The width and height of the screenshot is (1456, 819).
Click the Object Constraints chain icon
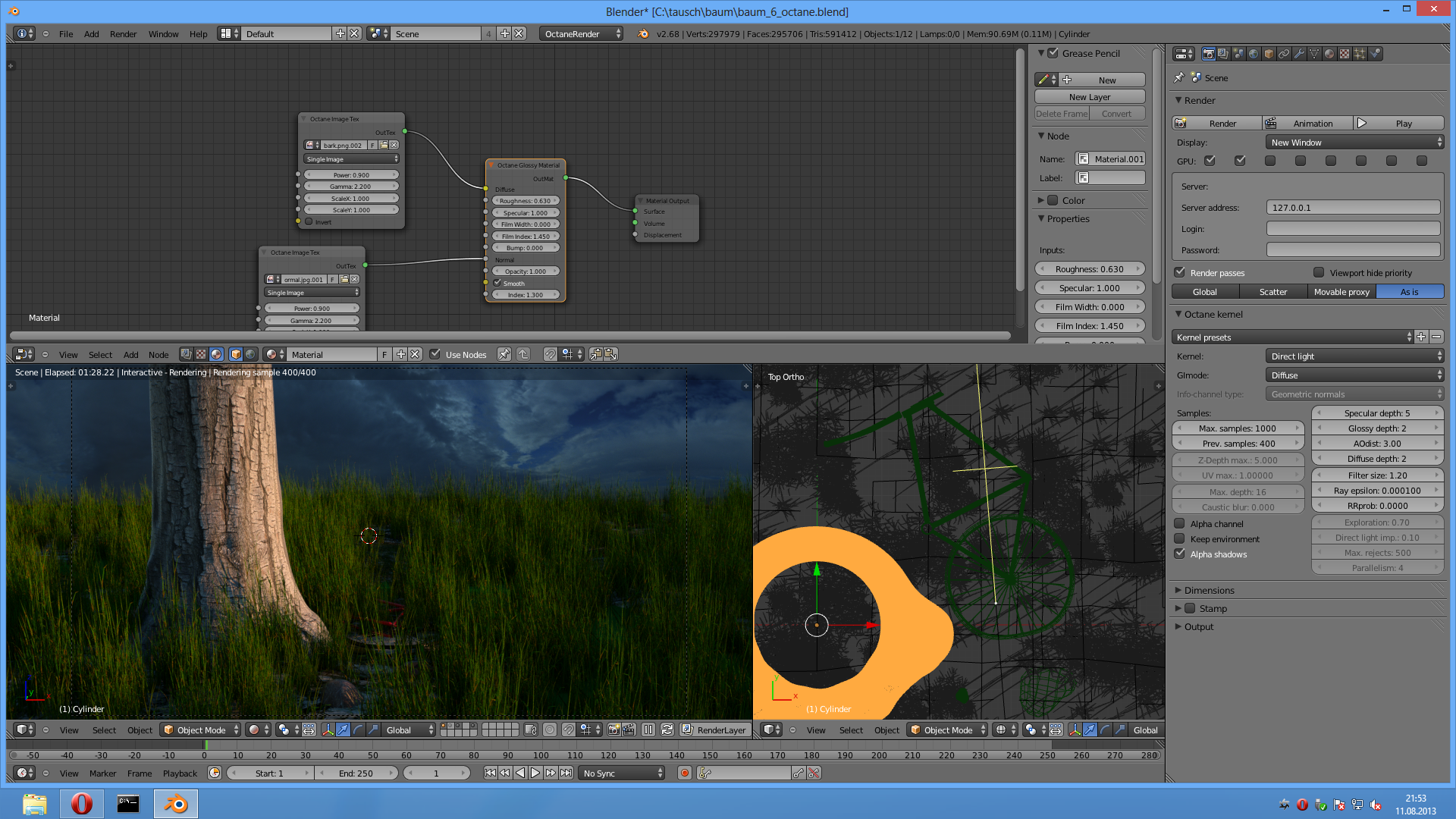(1284, 54)
